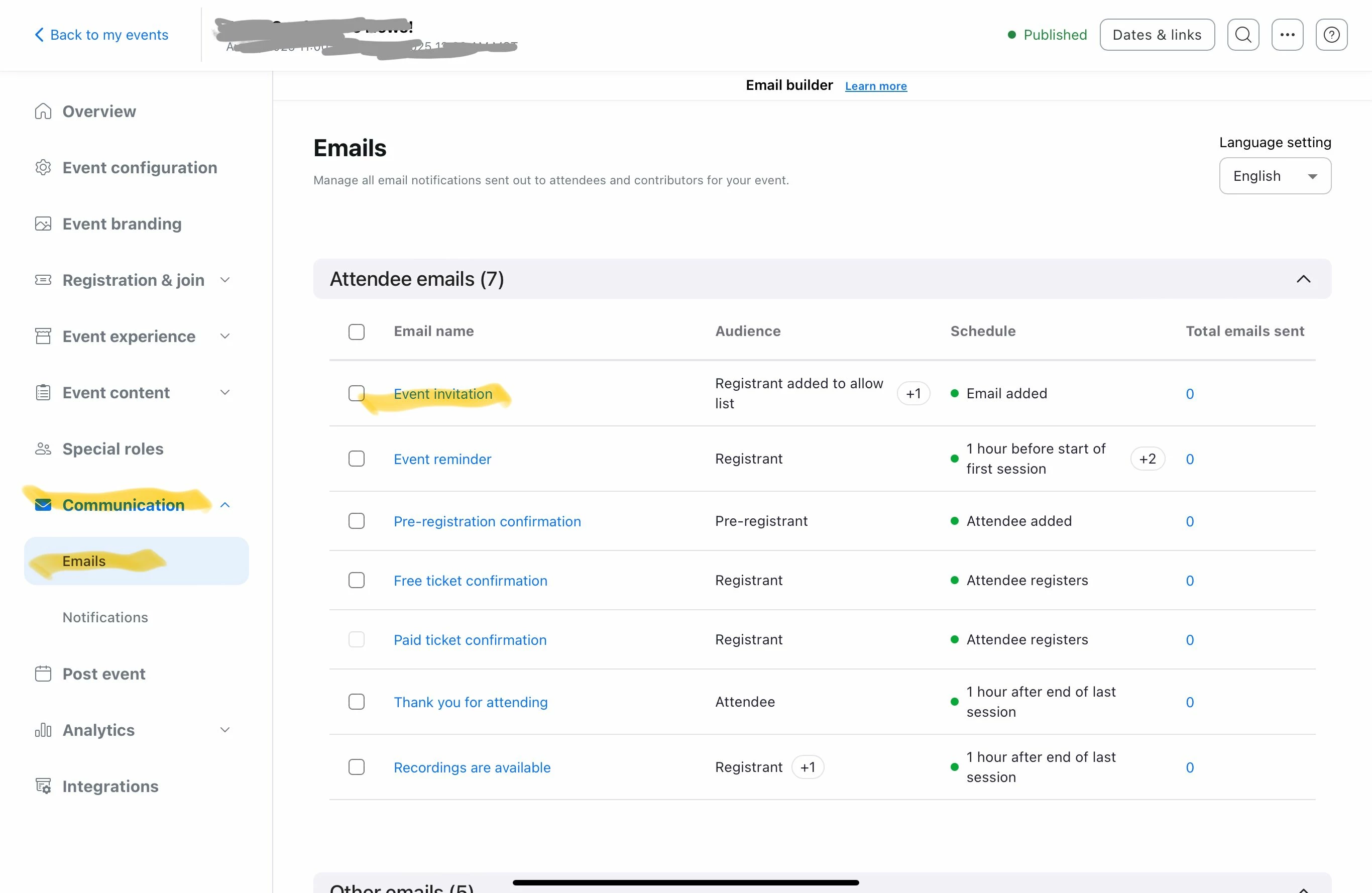Click the Event branding image icon

click(x=43, y=224)
